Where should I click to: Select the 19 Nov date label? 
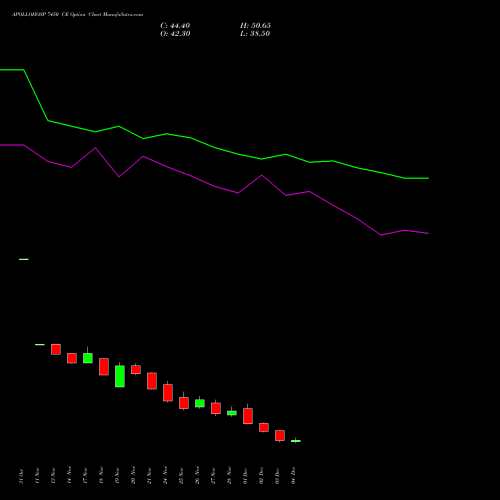coord(117,476)
